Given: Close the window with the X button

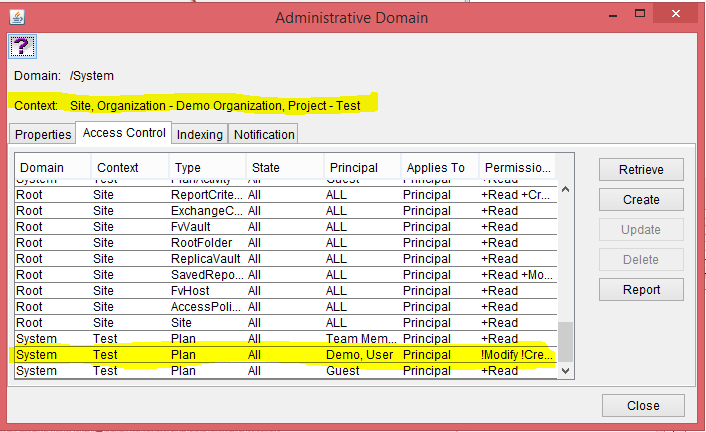Looking at the screenshot, I should [x=676, y=14].
